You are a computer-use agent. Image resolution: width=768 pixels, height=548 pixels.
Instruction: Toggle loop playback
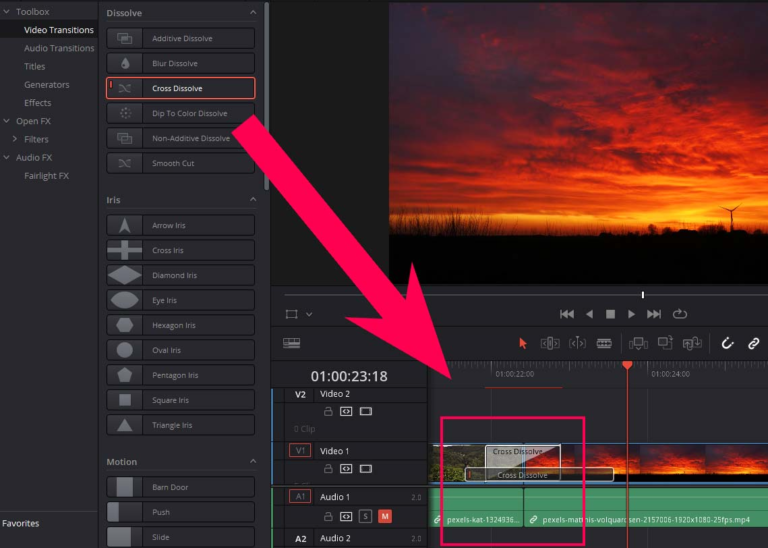[x=680, y=314]
